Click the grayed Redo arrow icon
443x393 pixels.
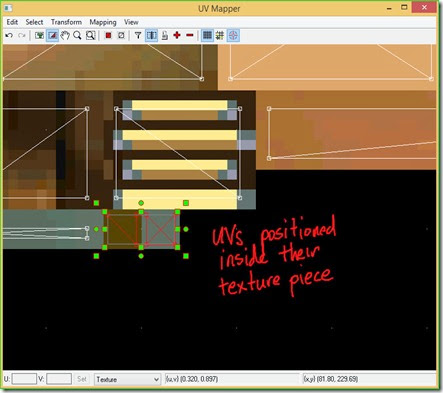pyautogui.click(x=22, y=35)
